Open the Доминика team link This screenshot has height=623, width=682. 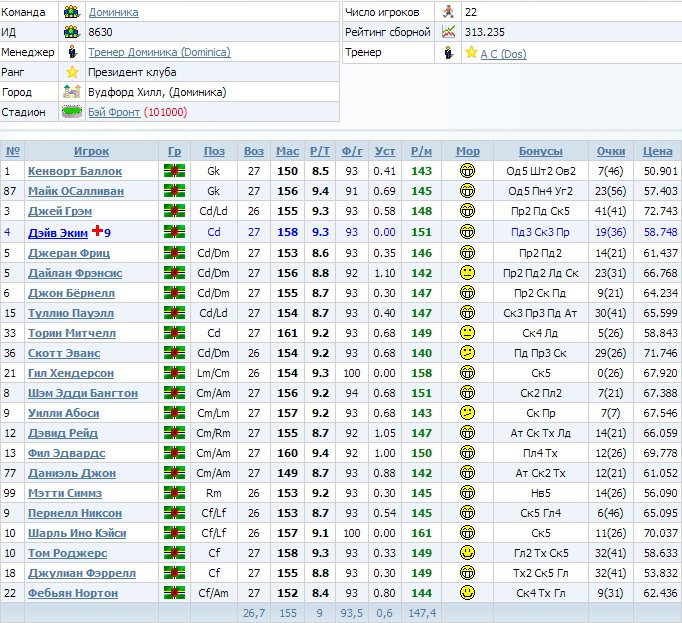coord(114,12)
